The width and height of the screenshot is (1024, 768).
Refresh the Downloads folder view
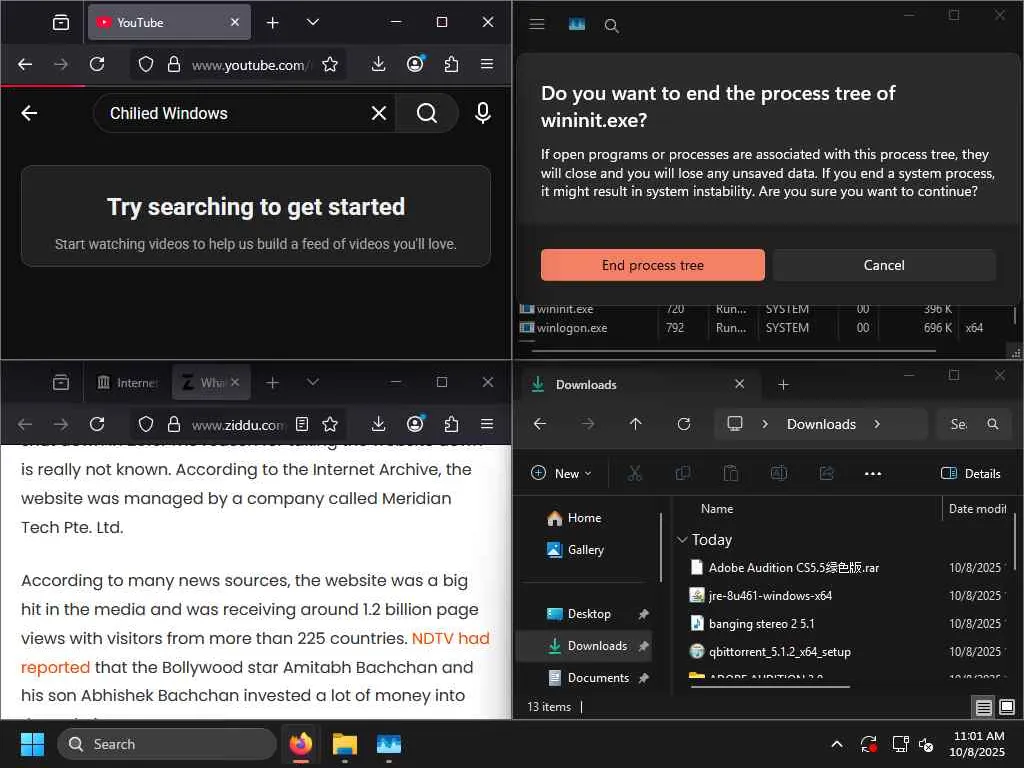pyautogui.click(x=684, y=424)
